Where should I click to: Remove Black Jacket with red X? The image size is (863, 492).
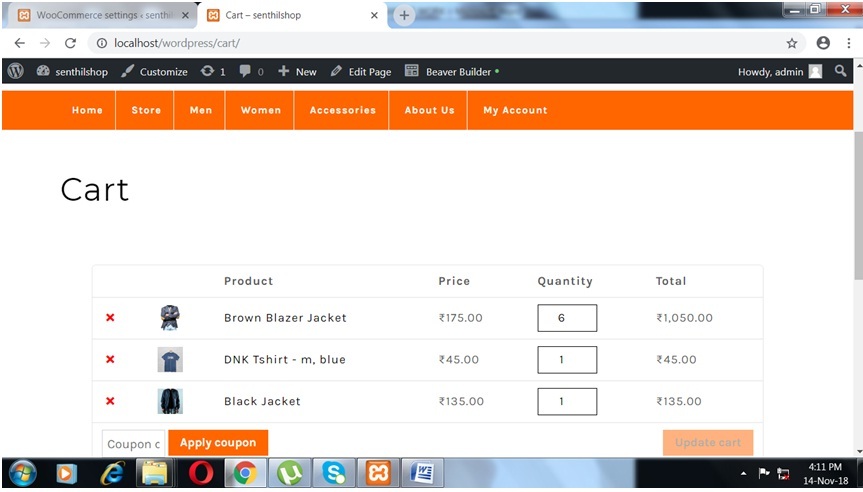tap(110, 401)
